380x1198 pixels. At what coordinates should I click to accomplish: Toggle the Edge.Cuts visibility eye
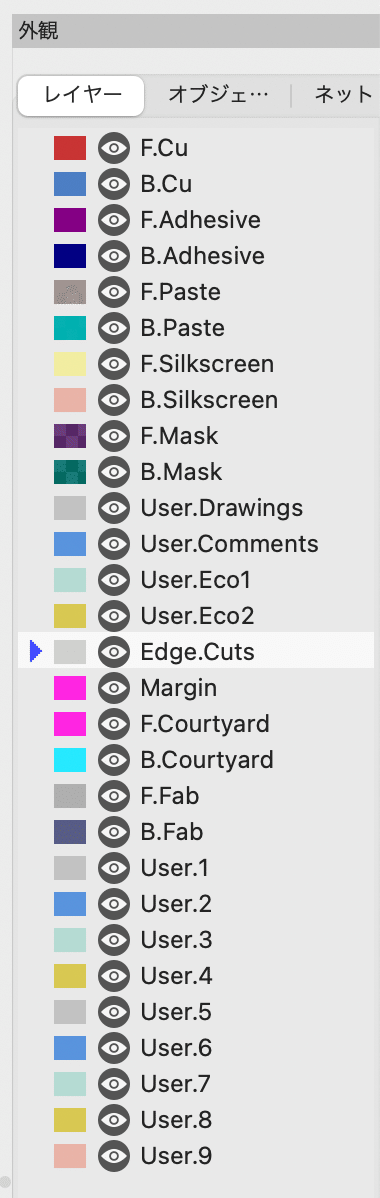[x=114, y=652]
